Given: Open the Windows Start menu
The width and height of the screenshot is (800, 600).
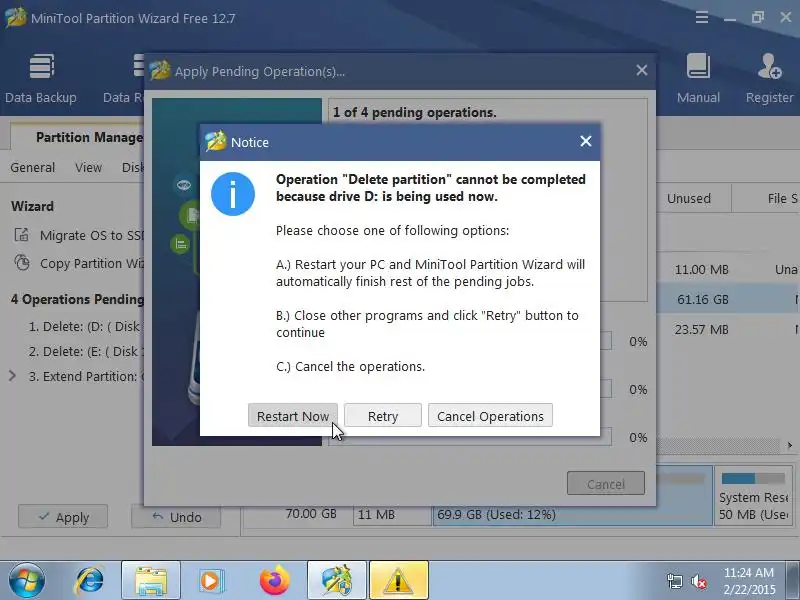Looking at the screenshot, I should tap(27, 580).
